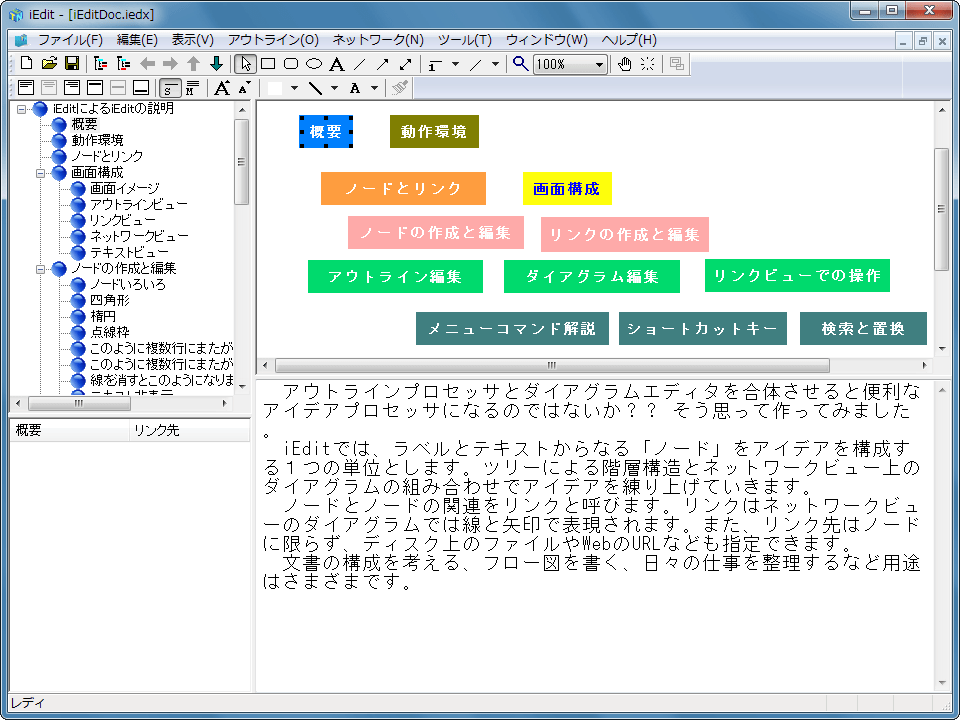Select the yellow 画面構成 diagram node
Viewport: 960px width, 720px height.
point(567,189)
